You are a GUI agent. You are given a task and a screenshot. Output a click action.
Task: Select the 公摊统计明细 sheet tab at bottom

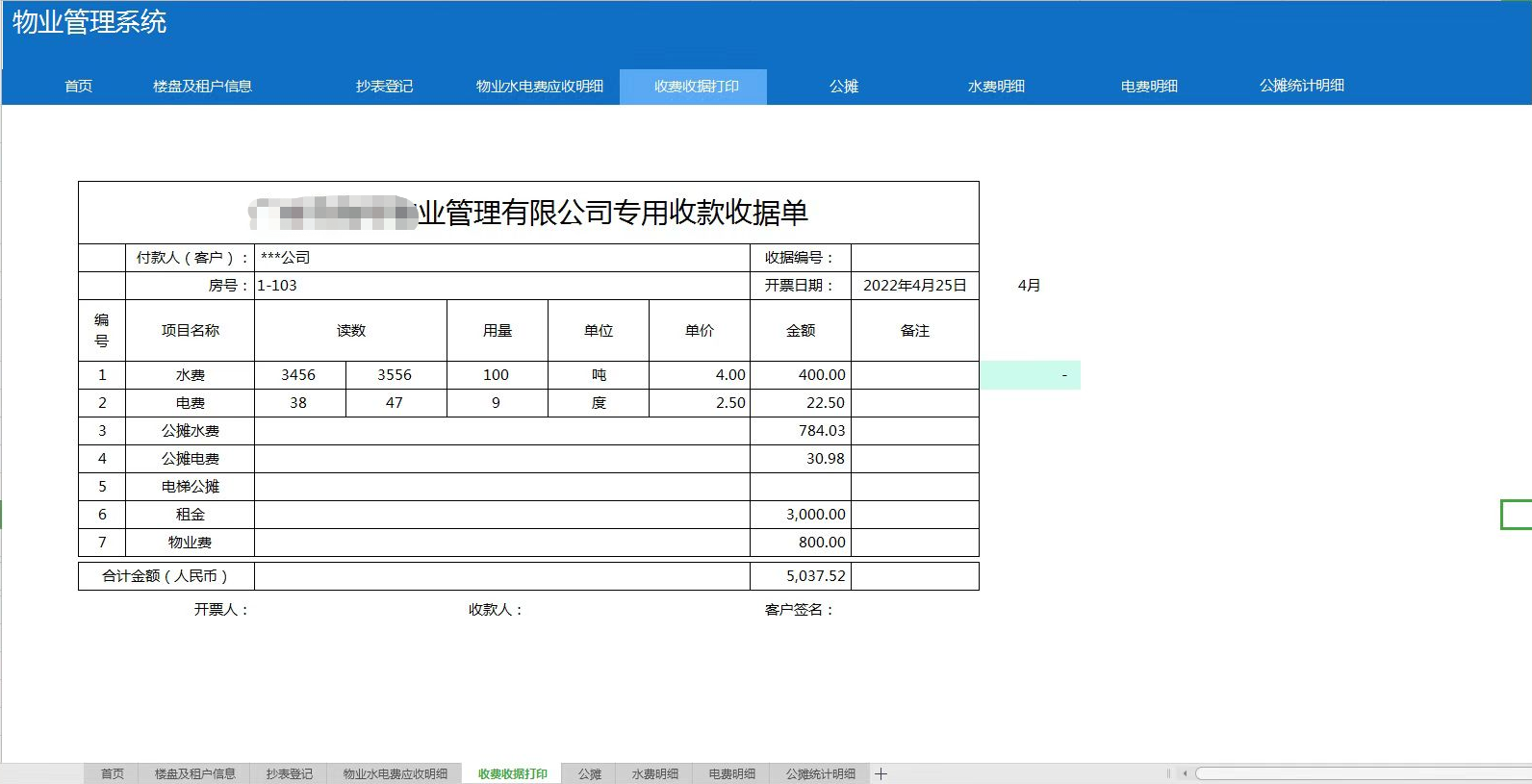click(x=820, y=773)
